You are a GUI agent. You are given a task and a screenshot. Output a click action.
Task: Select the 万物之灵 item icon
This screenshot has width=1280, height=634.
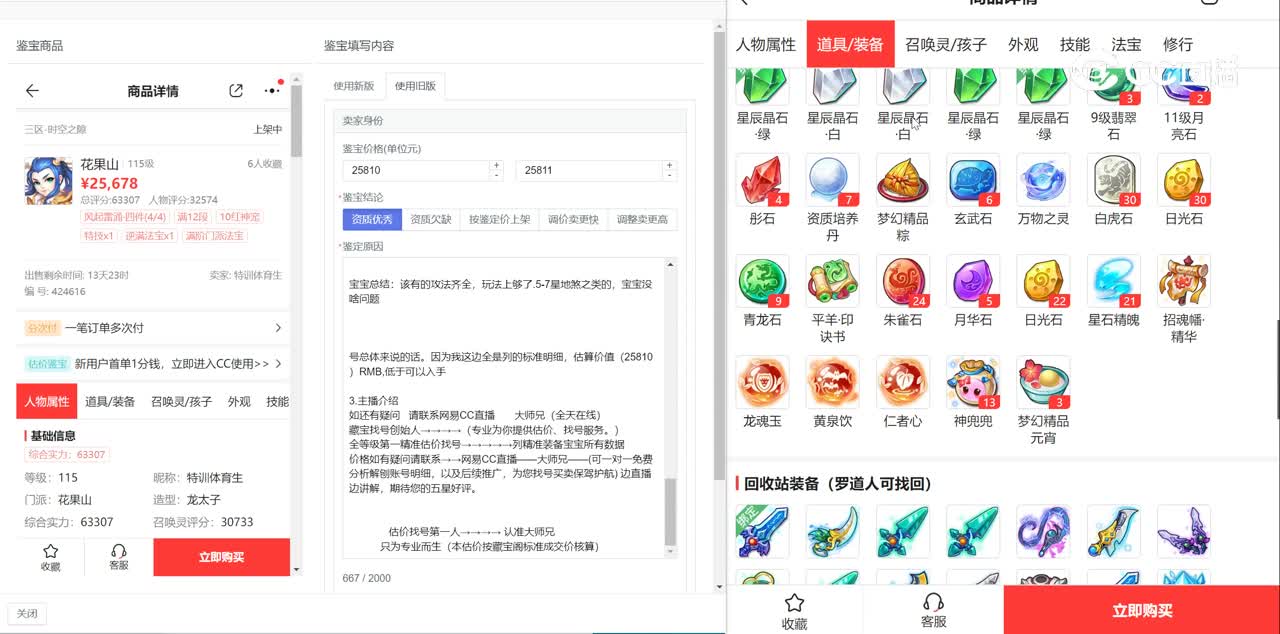[1043, 180]
